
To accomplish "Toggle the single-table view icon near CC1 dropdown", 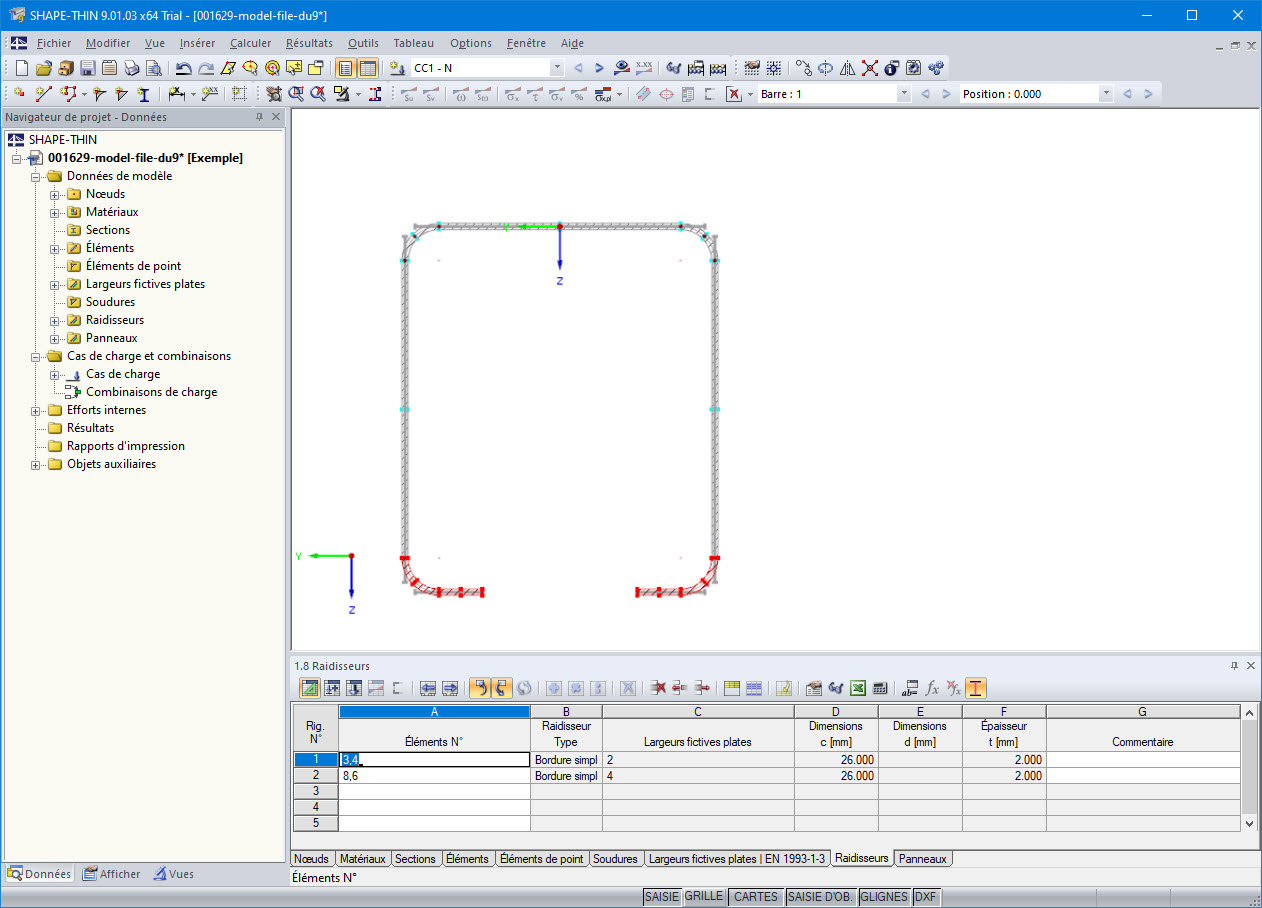I will (x=344, y=67).
